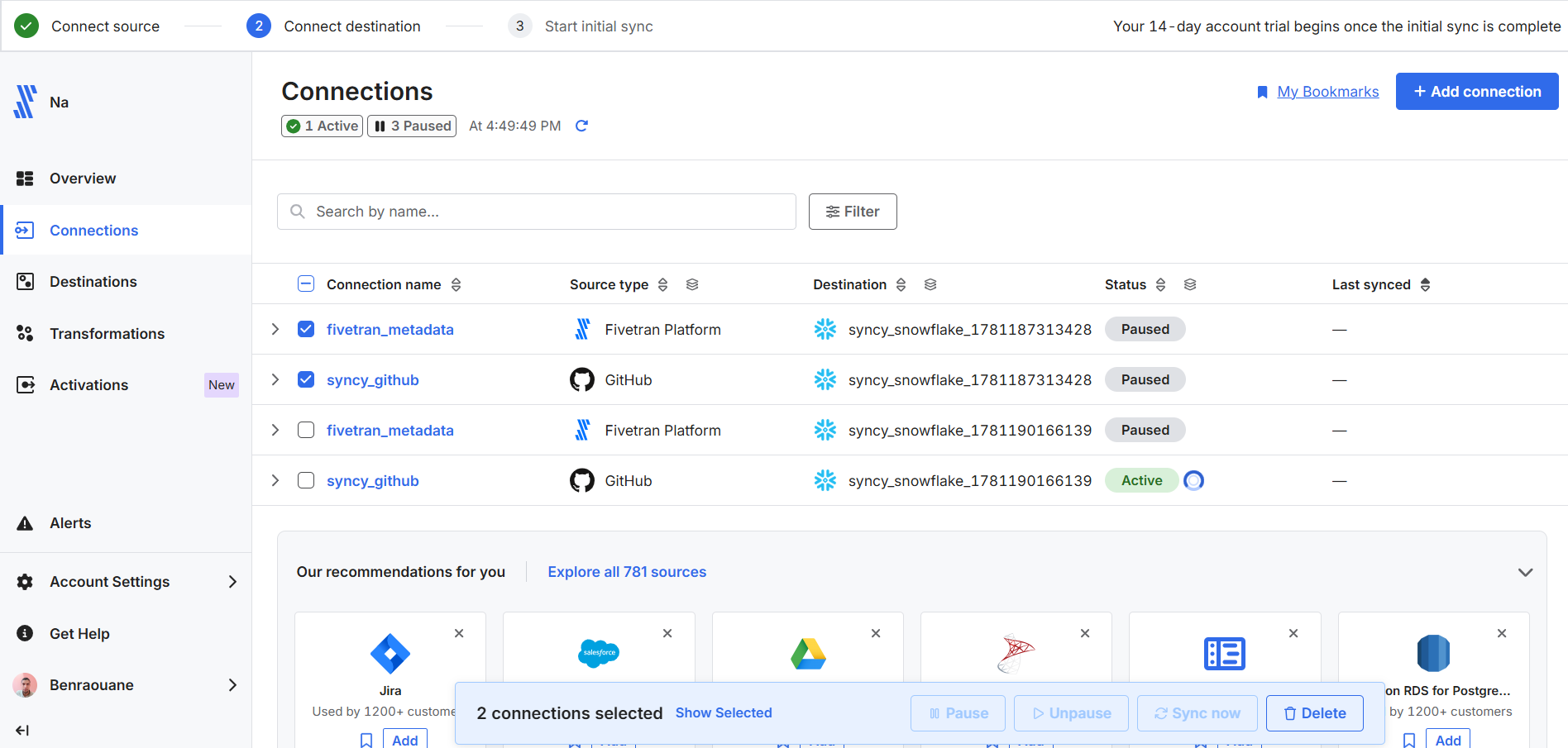The width and height of the screenshot is (1568, 748).
Task: Expand the second fivetran_metadata row
Action: click(275, 430)
